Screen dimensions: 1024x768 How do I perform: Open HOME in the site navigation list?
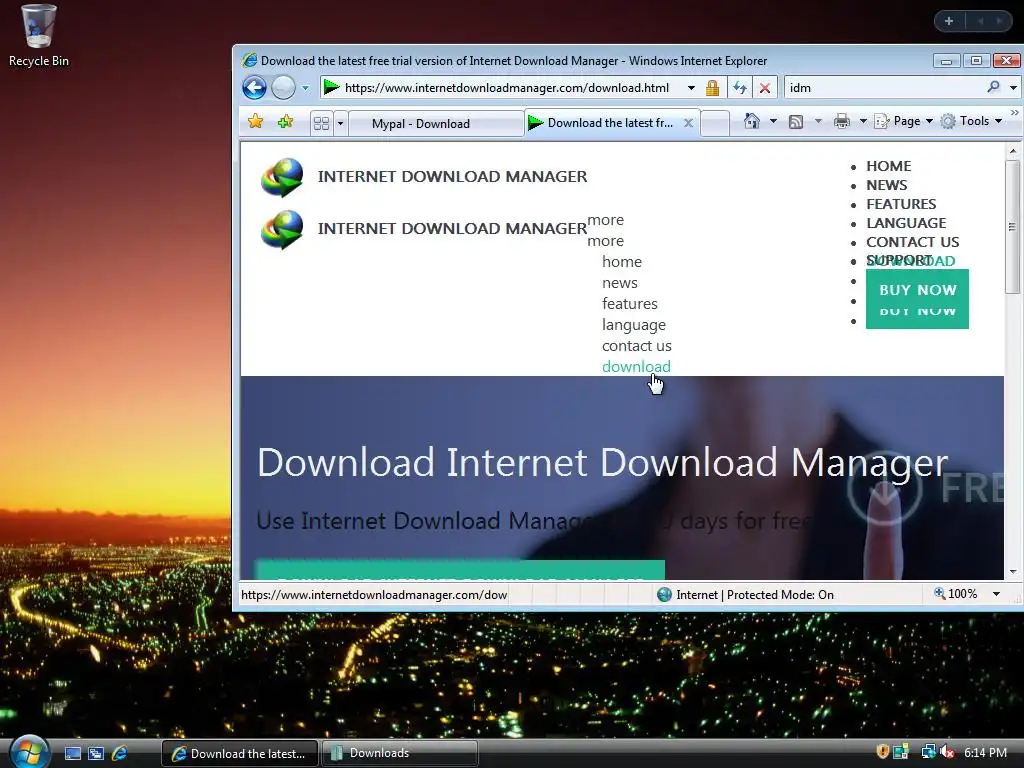(888, 166)
